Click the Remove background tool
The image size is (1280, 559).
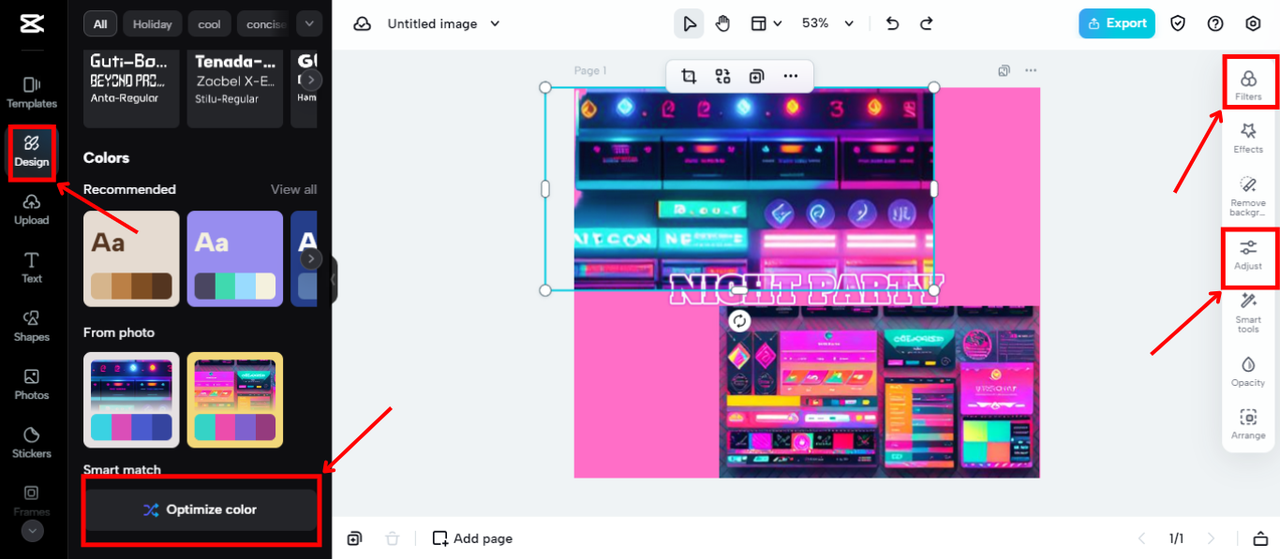click(1248, 196)
